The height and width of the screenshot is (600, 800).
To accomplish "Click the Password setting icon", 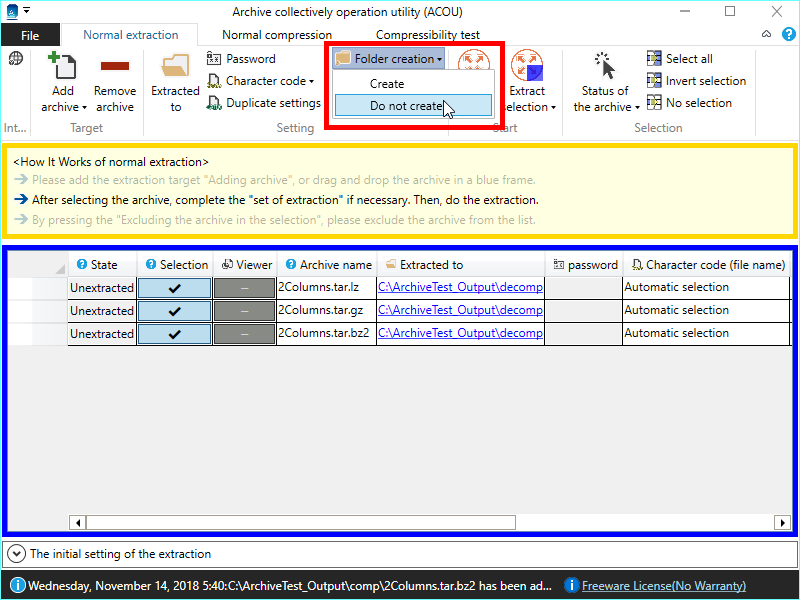I will (x=215, y=59).
